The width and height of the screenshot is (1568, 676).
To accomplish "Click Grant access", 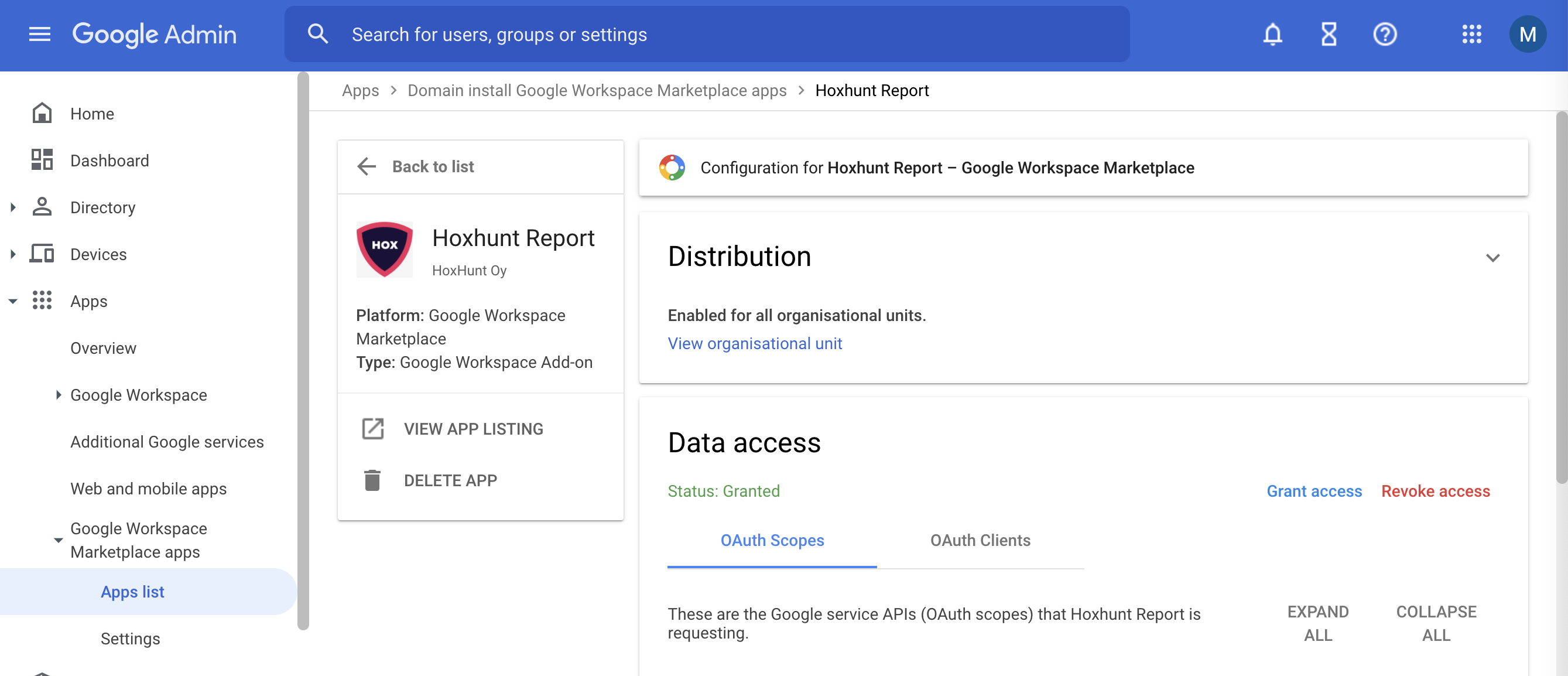I will 1313,491.
